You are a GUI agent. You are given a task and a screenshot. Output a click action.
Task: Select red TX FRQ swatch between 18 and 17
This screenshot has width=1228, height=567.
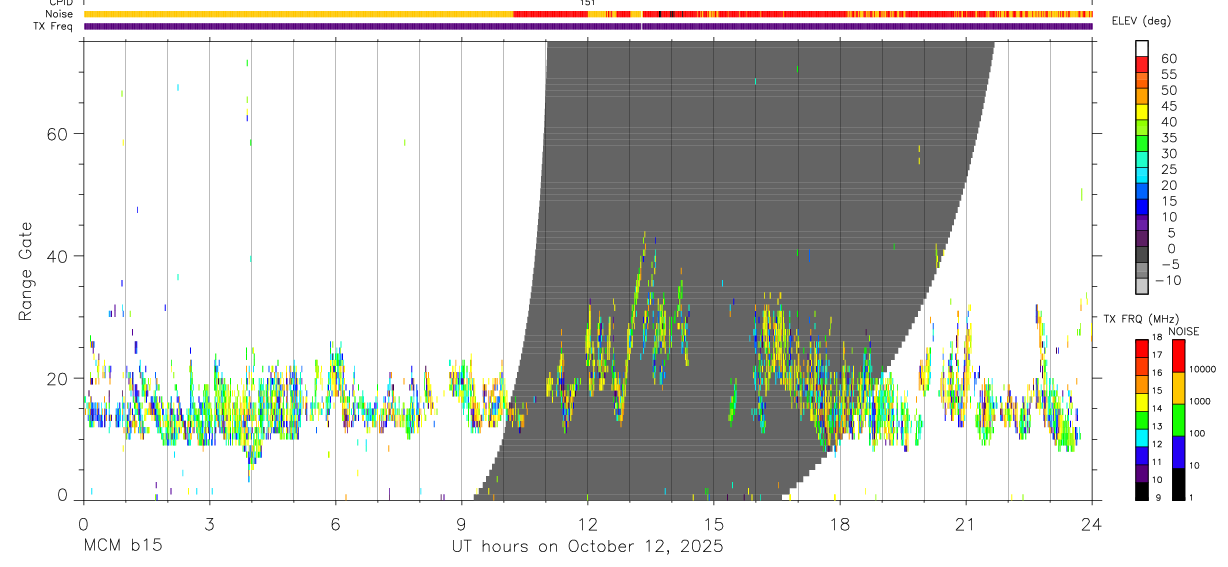tap(1142, 348)
